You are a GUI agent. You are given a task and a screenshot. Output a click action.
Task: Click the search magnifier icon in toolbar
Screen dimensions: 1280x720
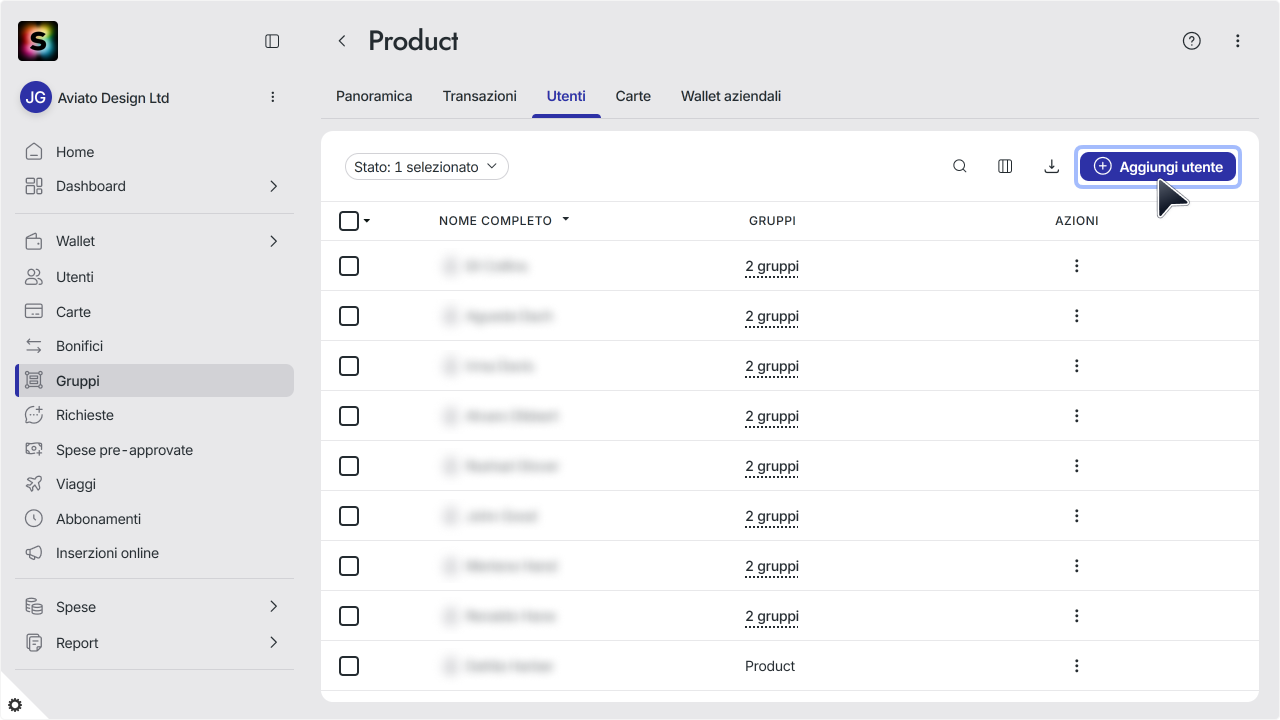pos(960,167)
